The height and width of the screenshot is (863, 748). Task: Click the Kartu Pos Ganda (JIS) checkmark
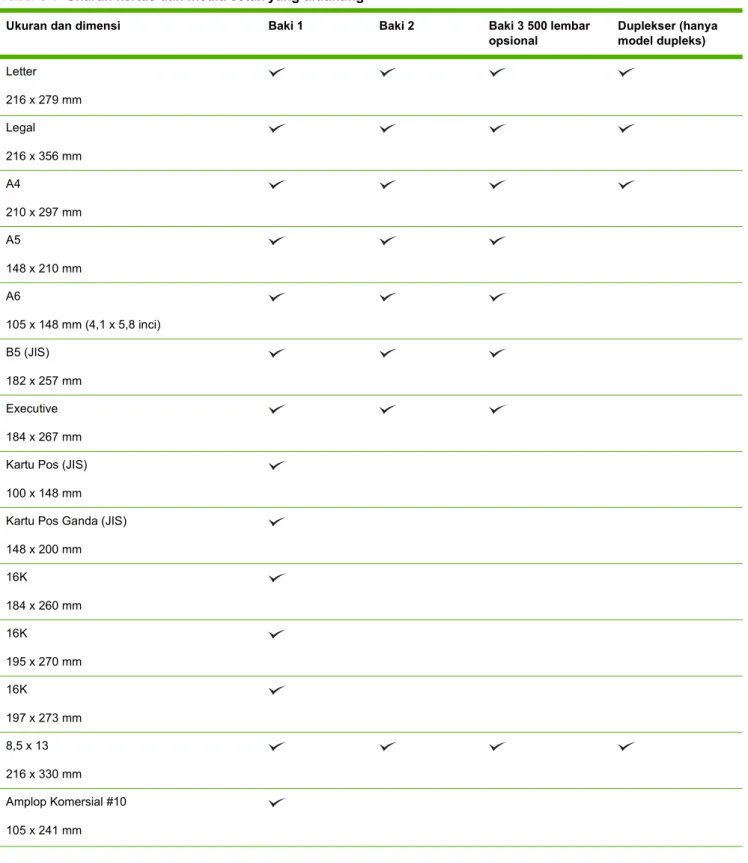pos(277,521)
